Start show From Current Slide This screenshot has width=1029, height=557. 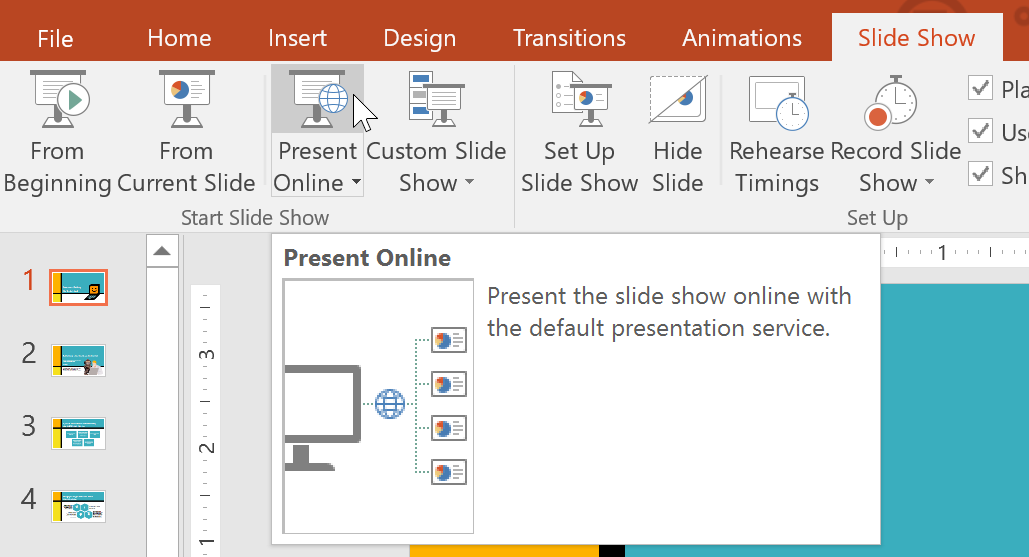tap(186, 101)
